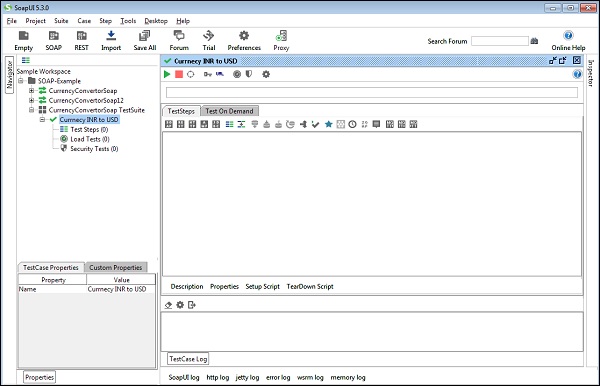600x386 pixels.
Task: Click the export log icon
Action: coord(192,305)
